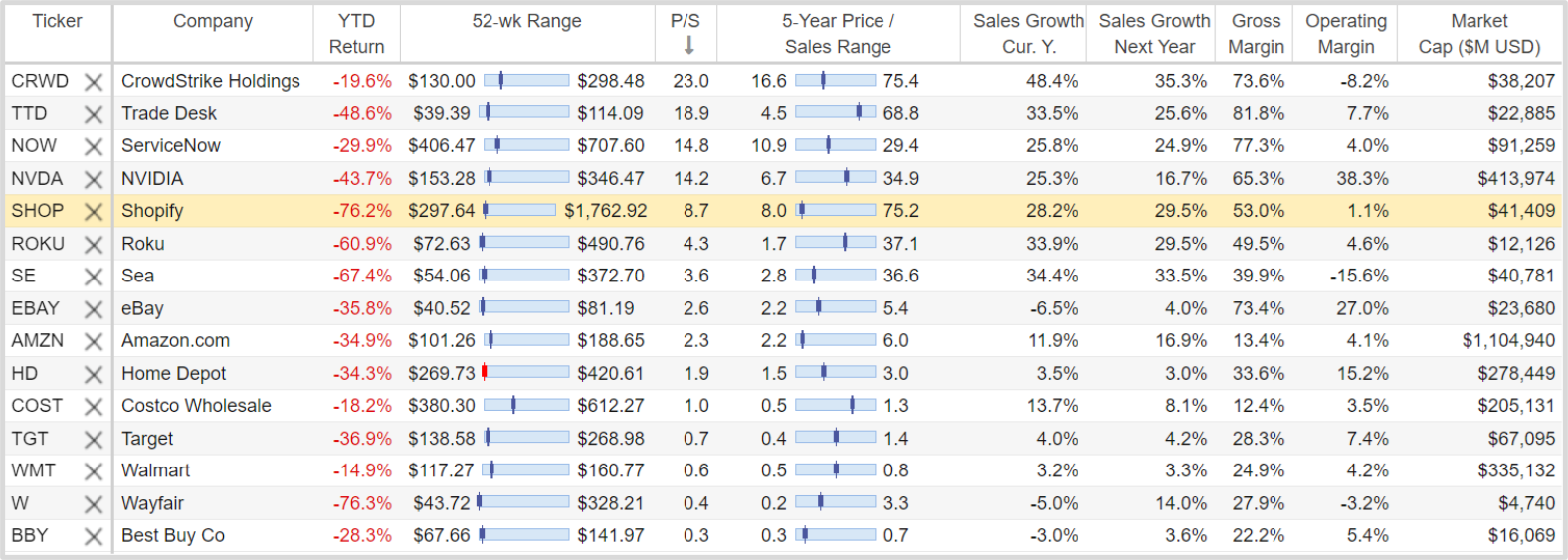Click Walmart YTD return -14.9%
The width and height of the screenshot is (1568, 560).
click(x=362, y=469)
